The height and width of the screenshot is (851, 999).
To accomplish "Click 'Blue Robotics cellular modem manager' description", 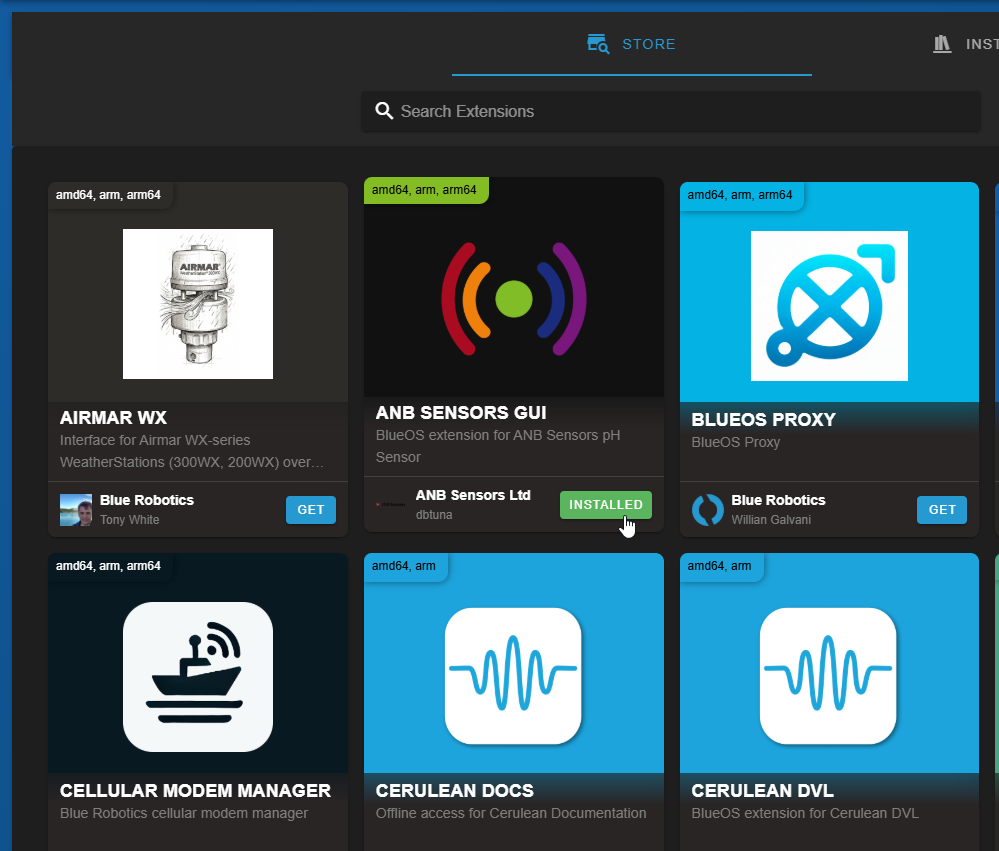I will (184, 813).
